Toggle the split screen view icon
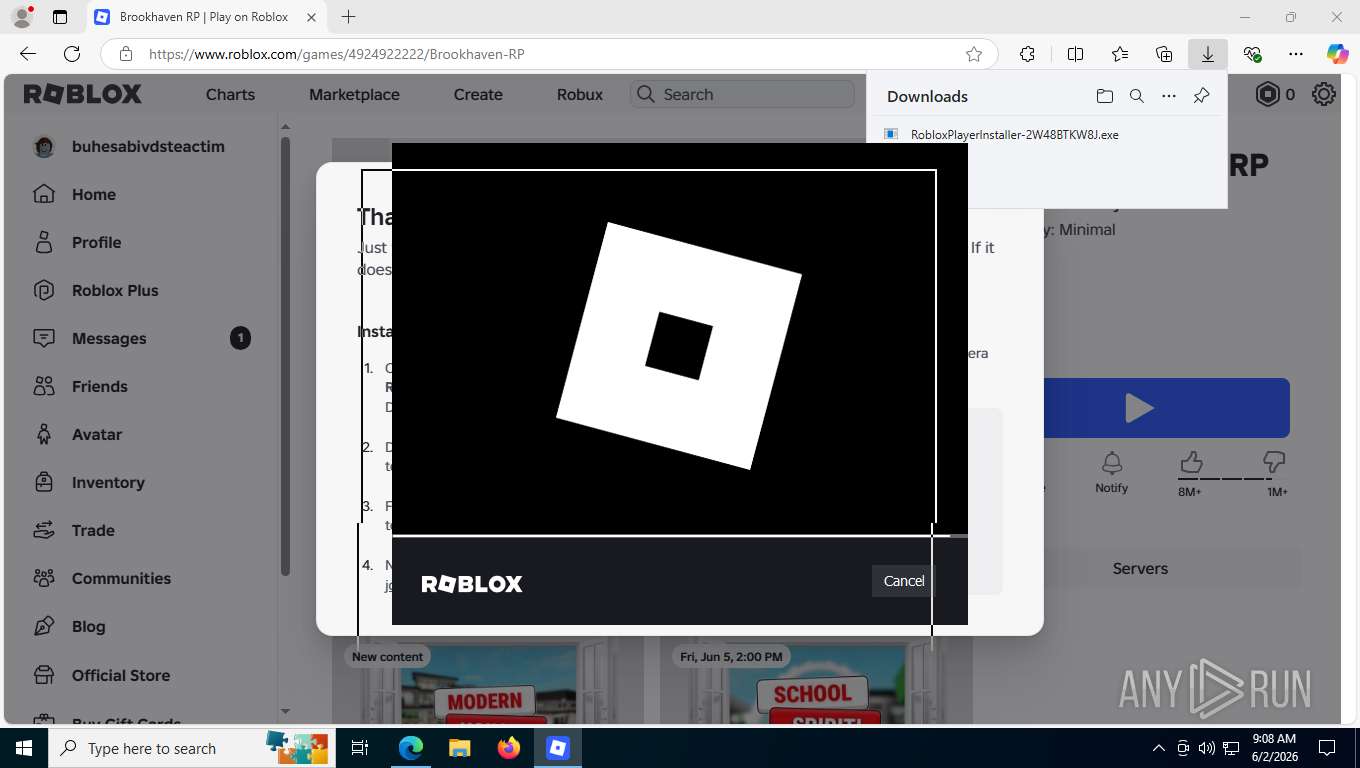This screenshot has height=768, width=1360. [1075, 54]
